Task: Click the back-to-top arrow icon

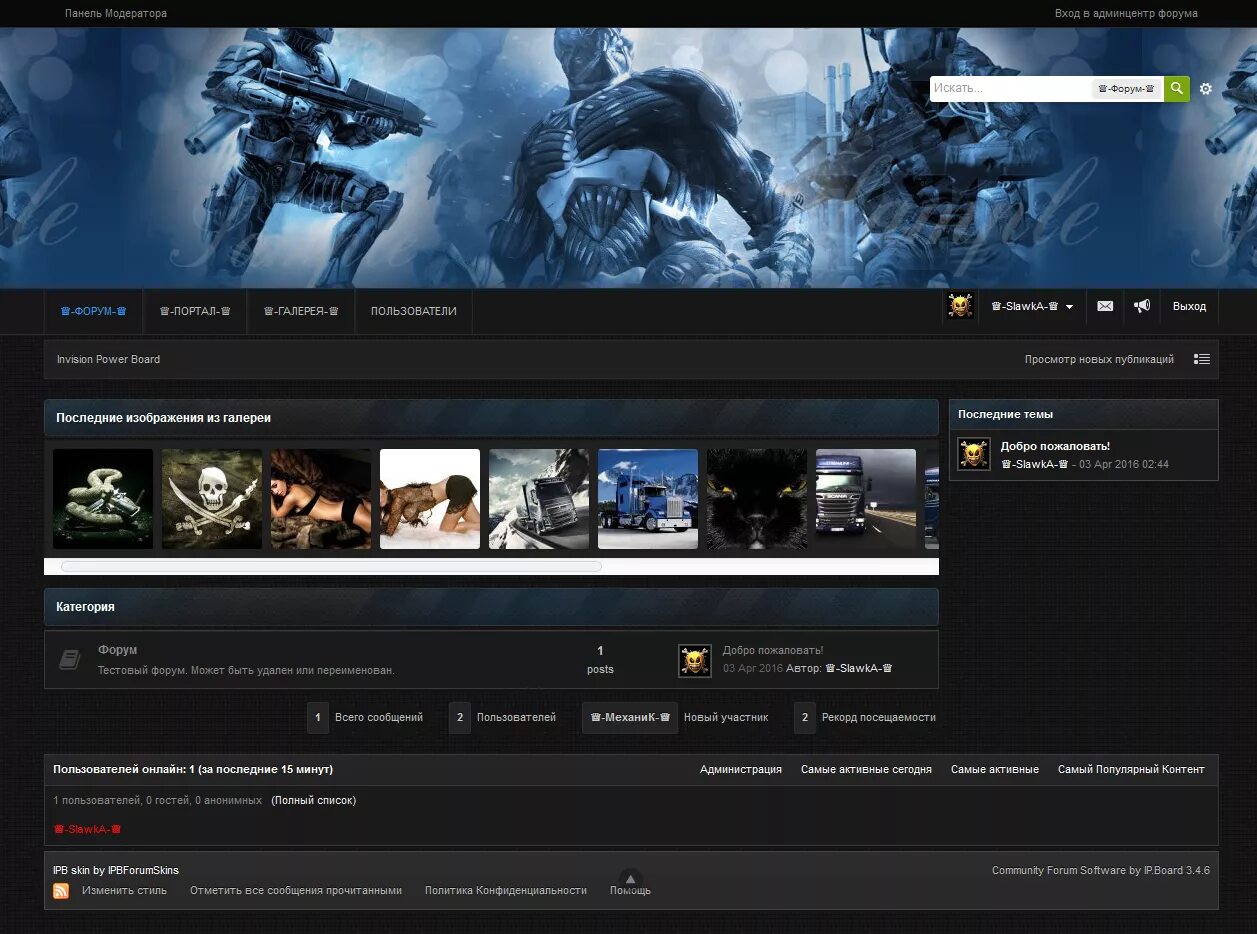Action: click(x=630, y=879)
